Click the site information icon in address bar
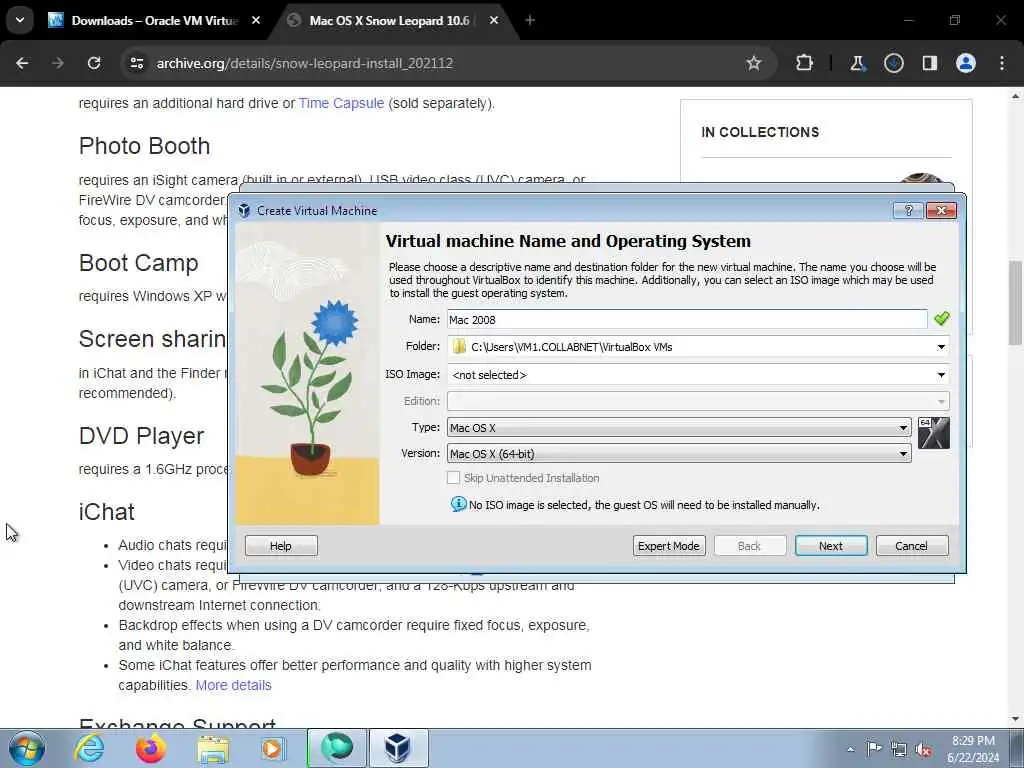1024x768 pixels. click(136, 63)
